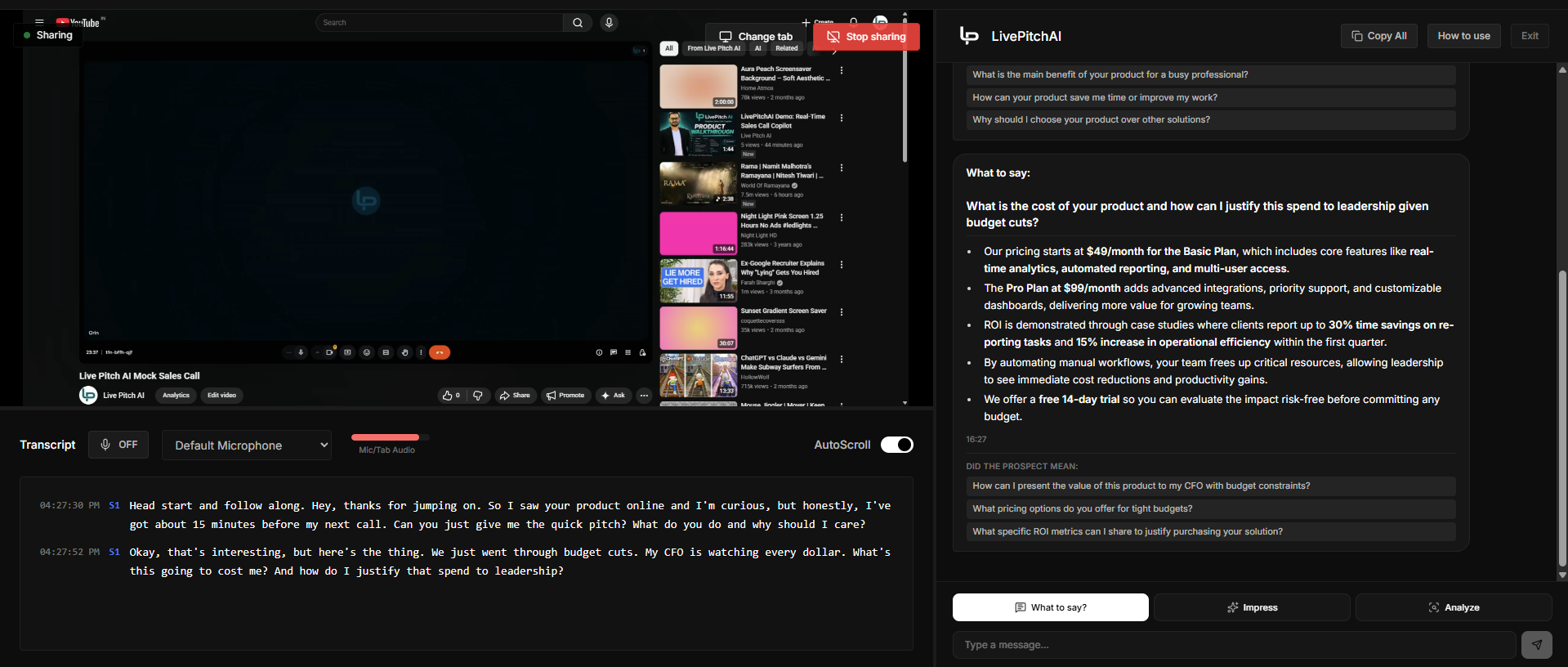The width and height of the screenshot is (1568, 667).
Task: Toggle transcript microphone OFF button
Action: [x=118, y=445]
